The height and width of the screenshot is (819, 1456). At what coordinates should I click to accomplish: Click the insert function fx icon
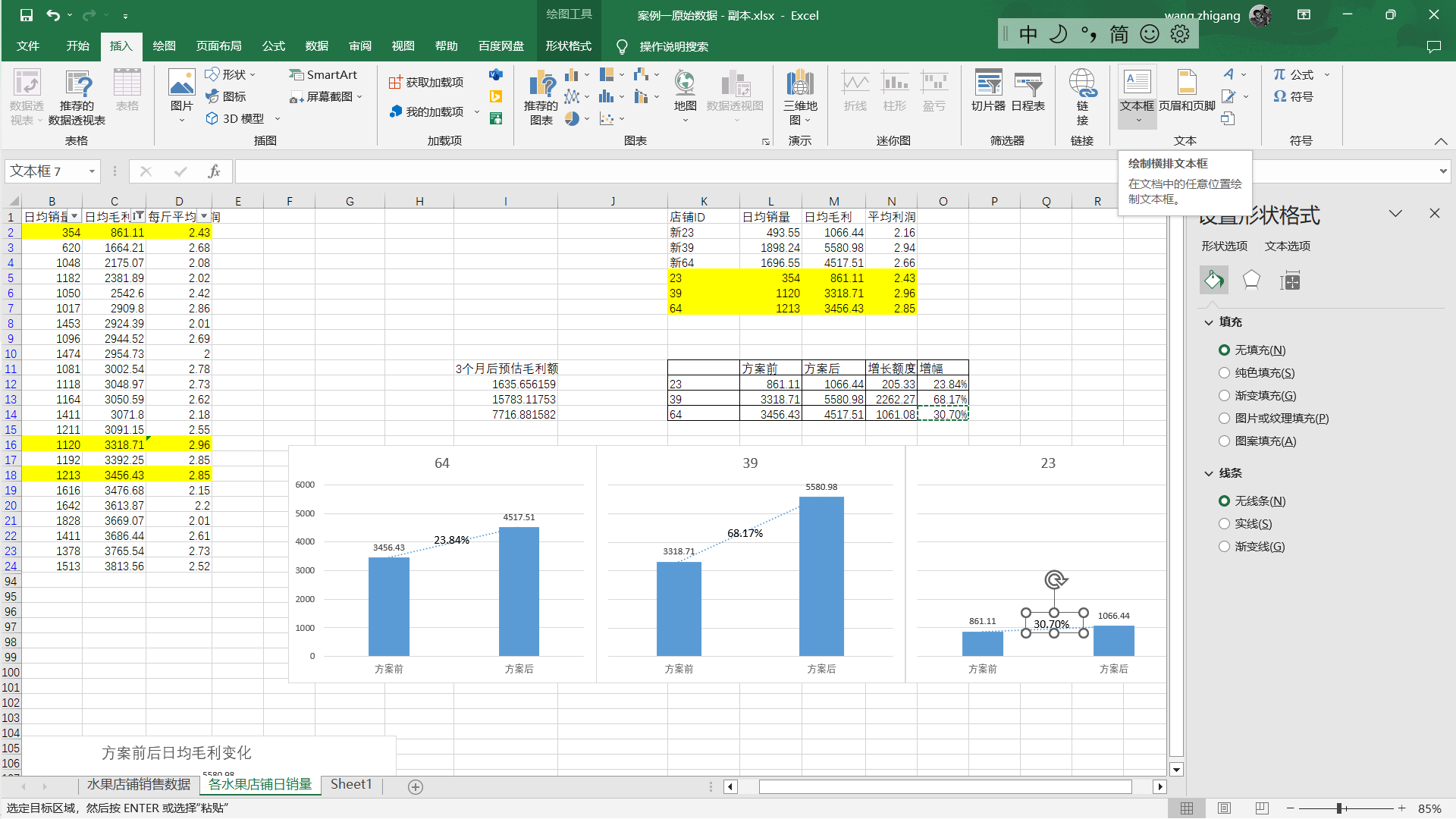[x=214, y=171]
